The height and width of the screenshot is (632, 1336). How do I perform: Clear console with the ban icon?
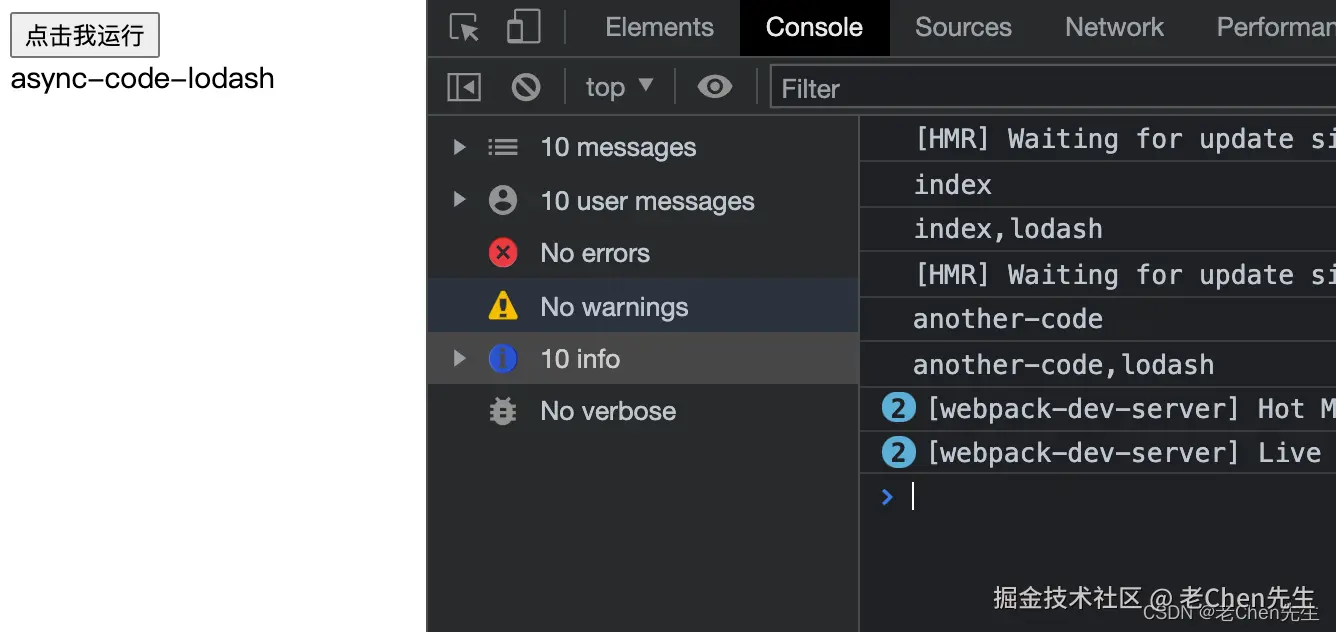tap(526, 88)
